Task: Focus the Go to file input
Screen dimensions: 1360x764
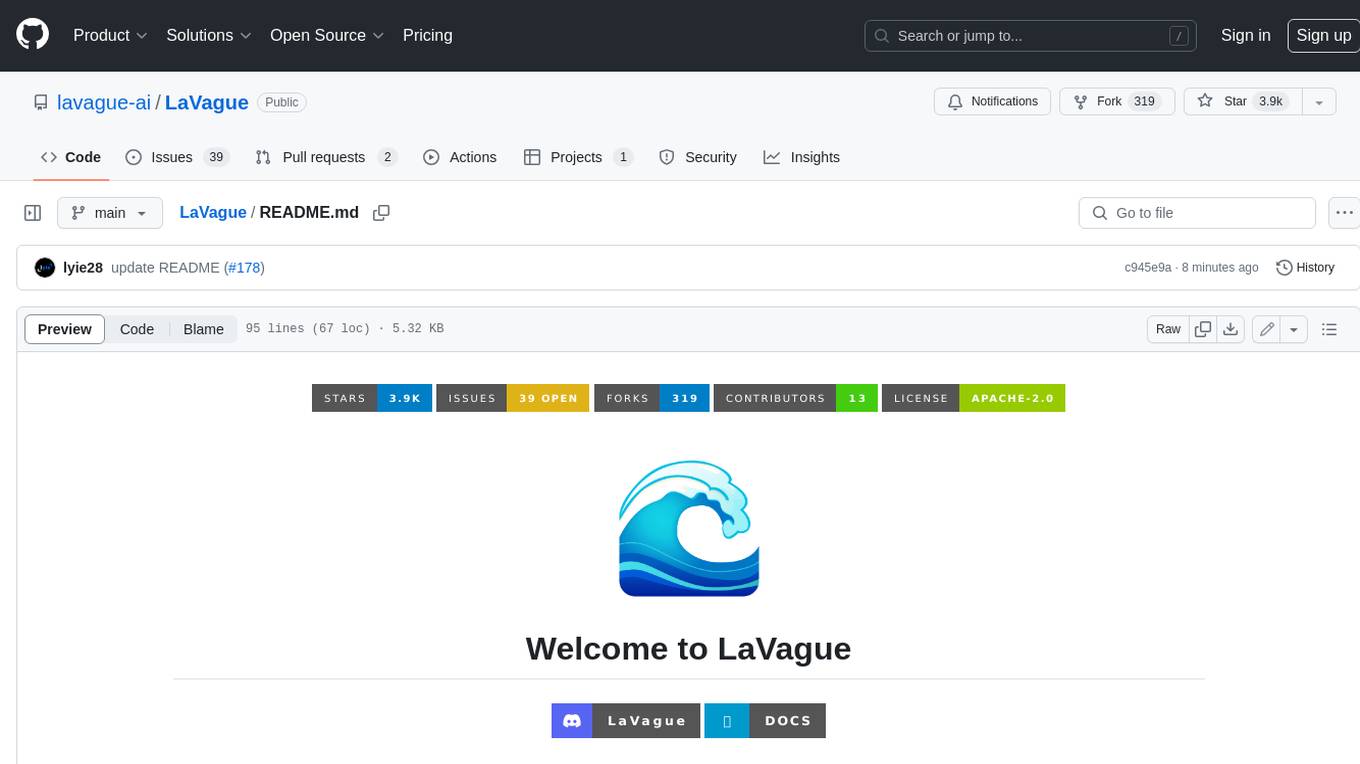Action: tap(1197, 213)
